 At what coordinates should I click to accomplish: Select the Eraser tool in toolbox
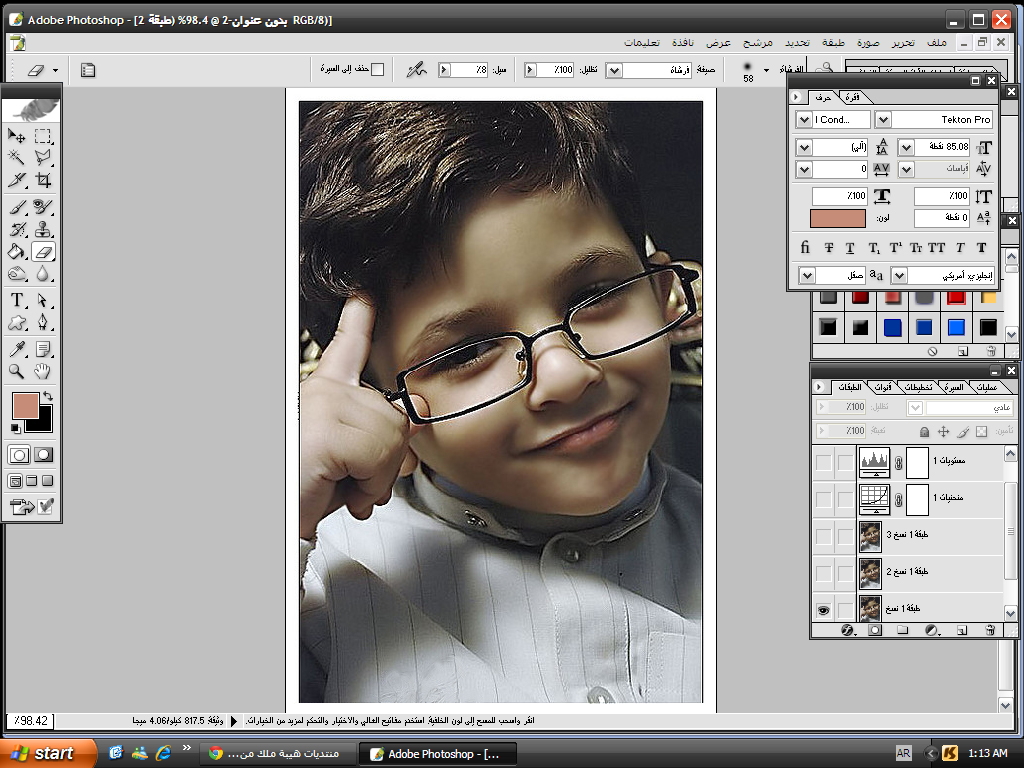point(43,251)
